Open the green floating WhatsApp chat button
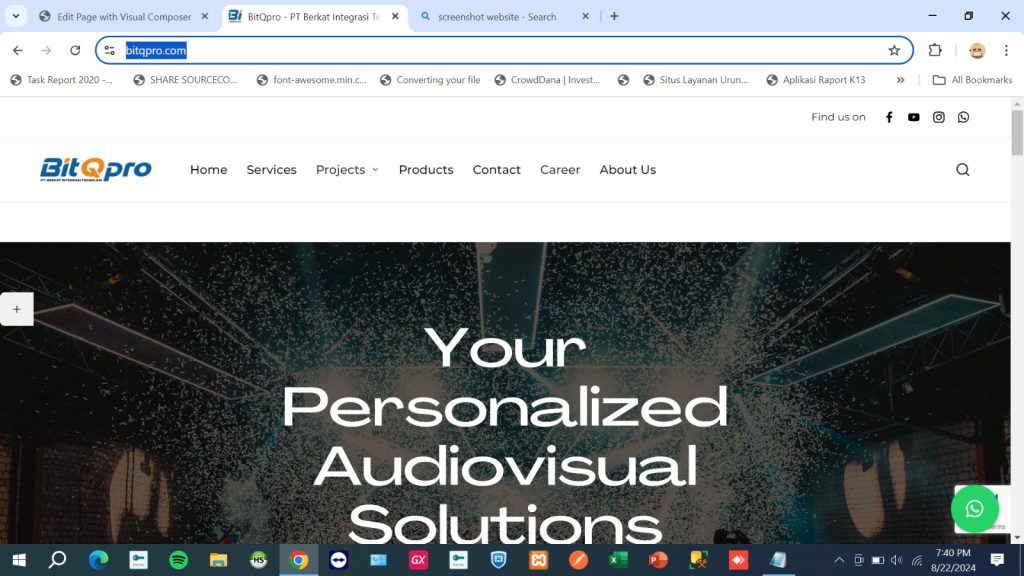Viewport: 1024px width, 576px height. [974, 509]
